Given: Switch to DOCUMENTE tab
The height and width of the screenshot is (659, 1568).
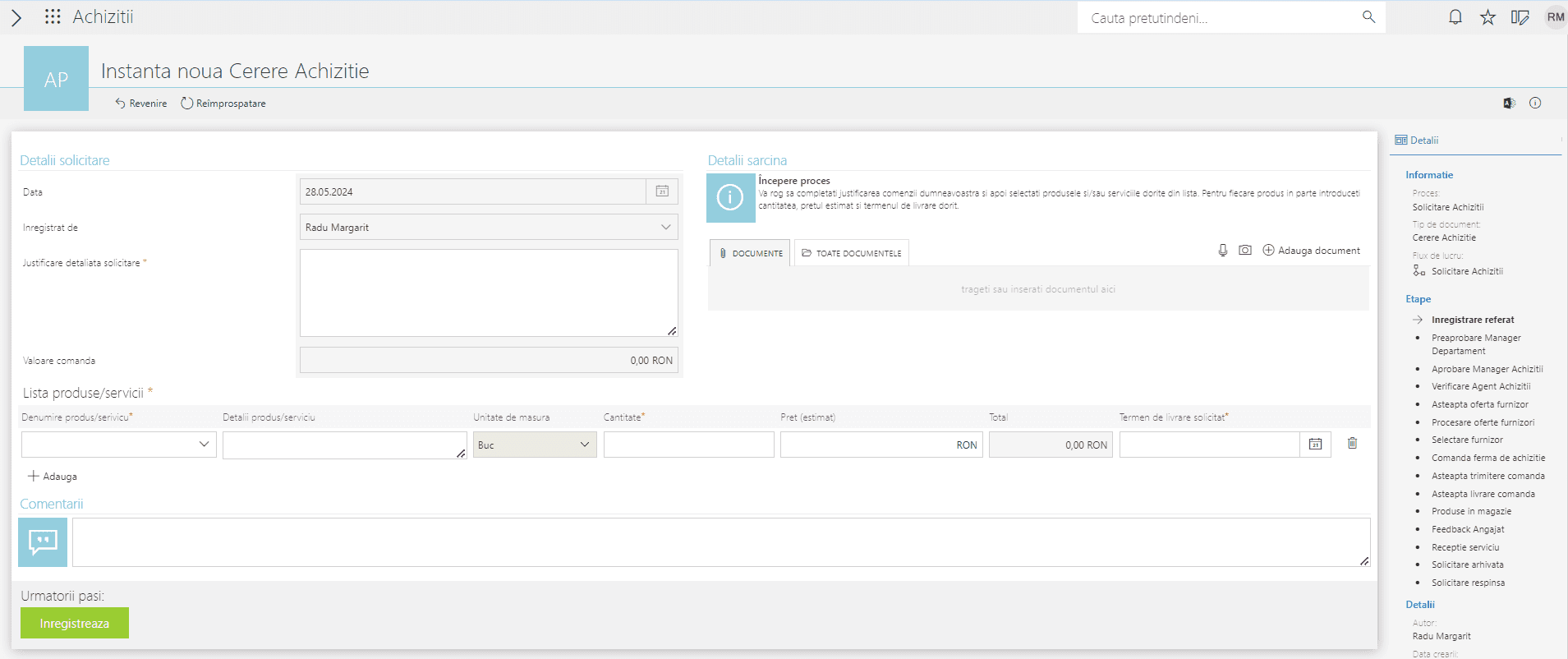Looking at the screenshot, I should (750, 253).
